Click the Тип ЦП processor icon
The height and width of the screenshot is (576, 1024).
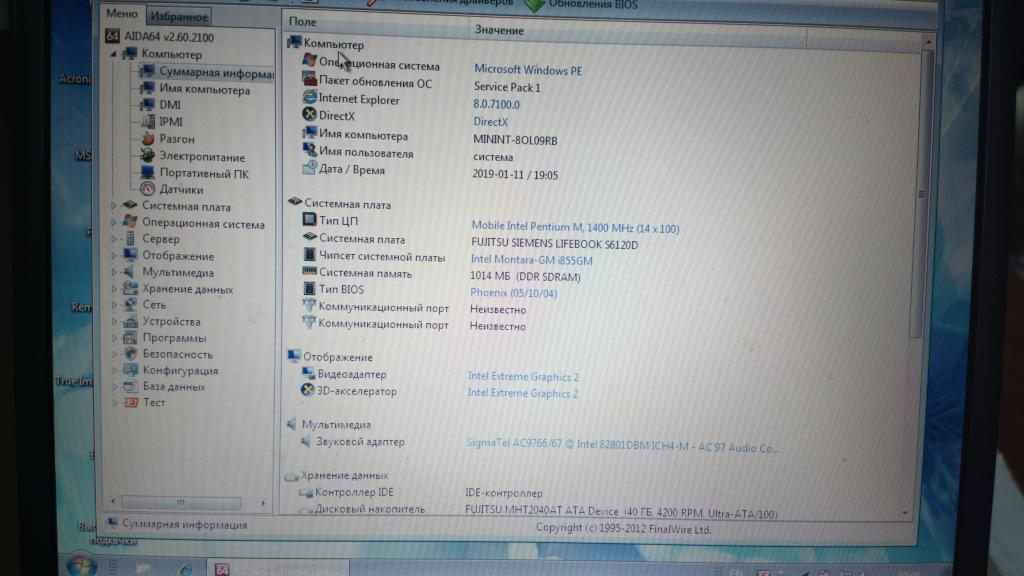click(309, 220)
